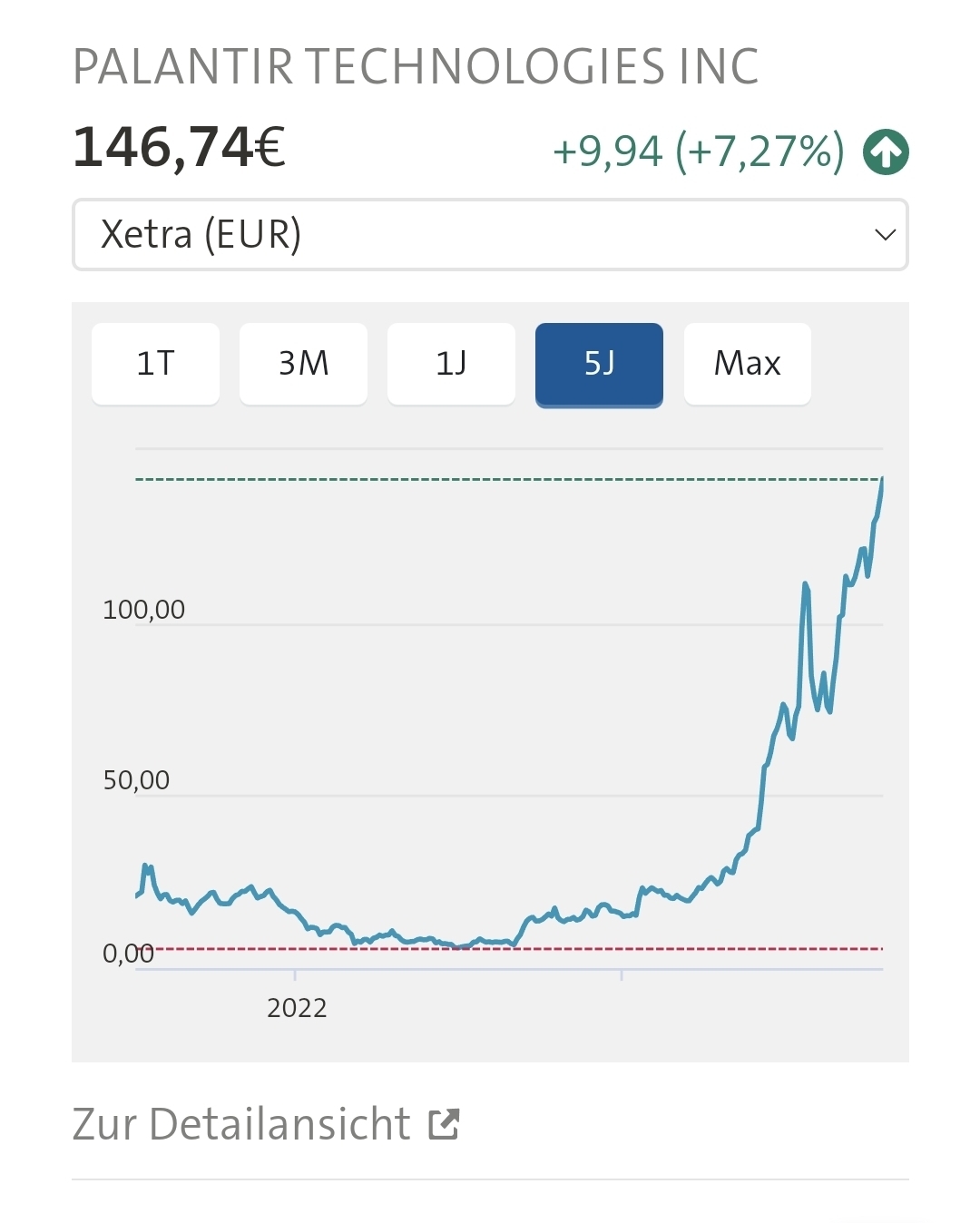Click the 100,00 y-axis label
This screenshot has width=980, height=1223.
[143, 610]
